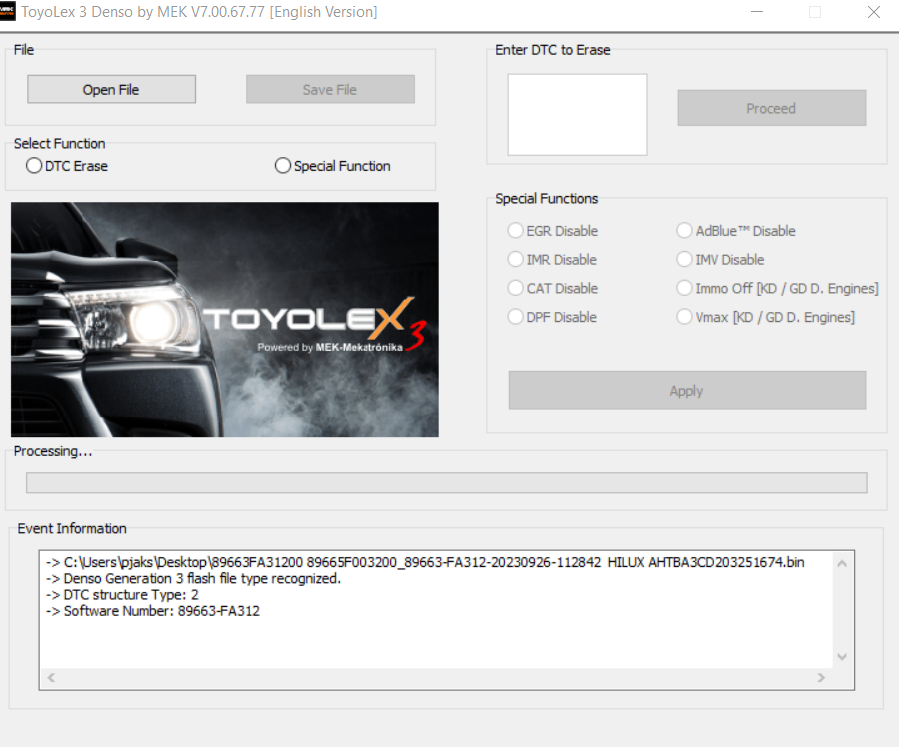Click 'DTC structure Type: 2' log line

tap(122, 595)
